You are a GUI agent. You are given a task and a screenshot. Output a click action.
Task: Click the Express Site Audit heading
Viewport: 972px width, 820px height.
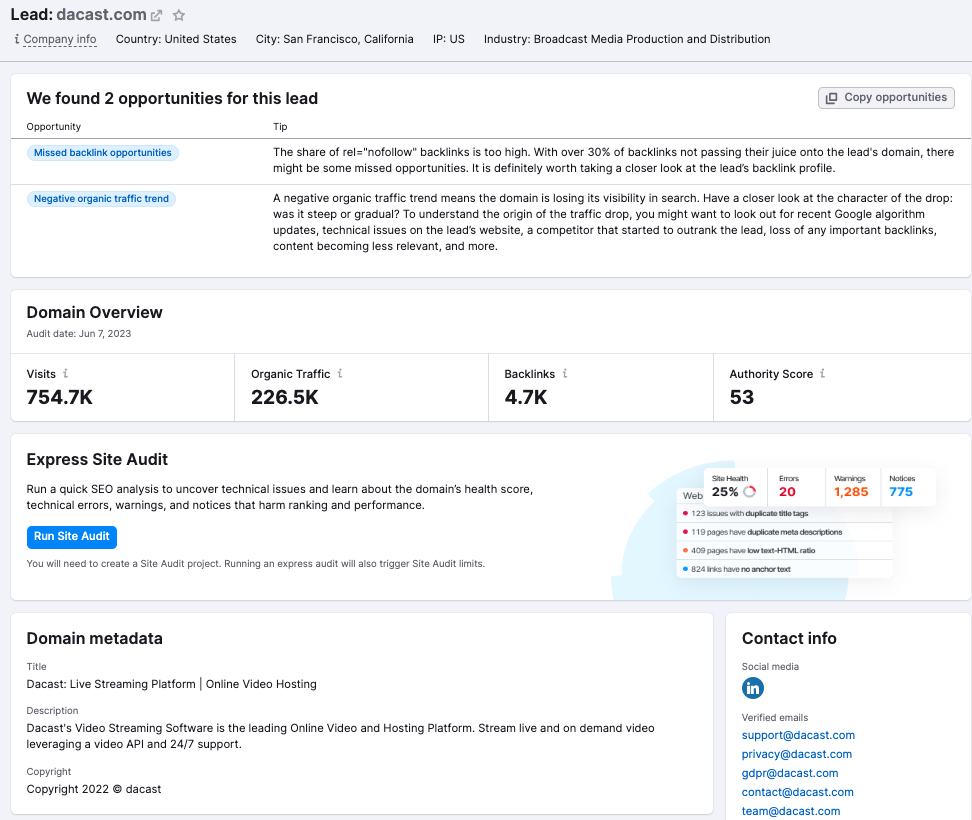[97, 459]
